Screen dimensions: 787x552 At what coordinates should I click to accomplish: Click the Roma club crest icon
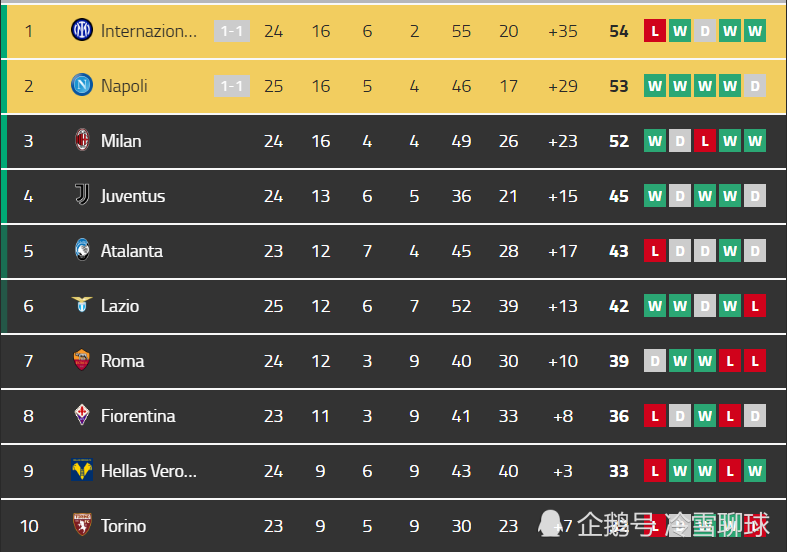[x=82, y=360]
